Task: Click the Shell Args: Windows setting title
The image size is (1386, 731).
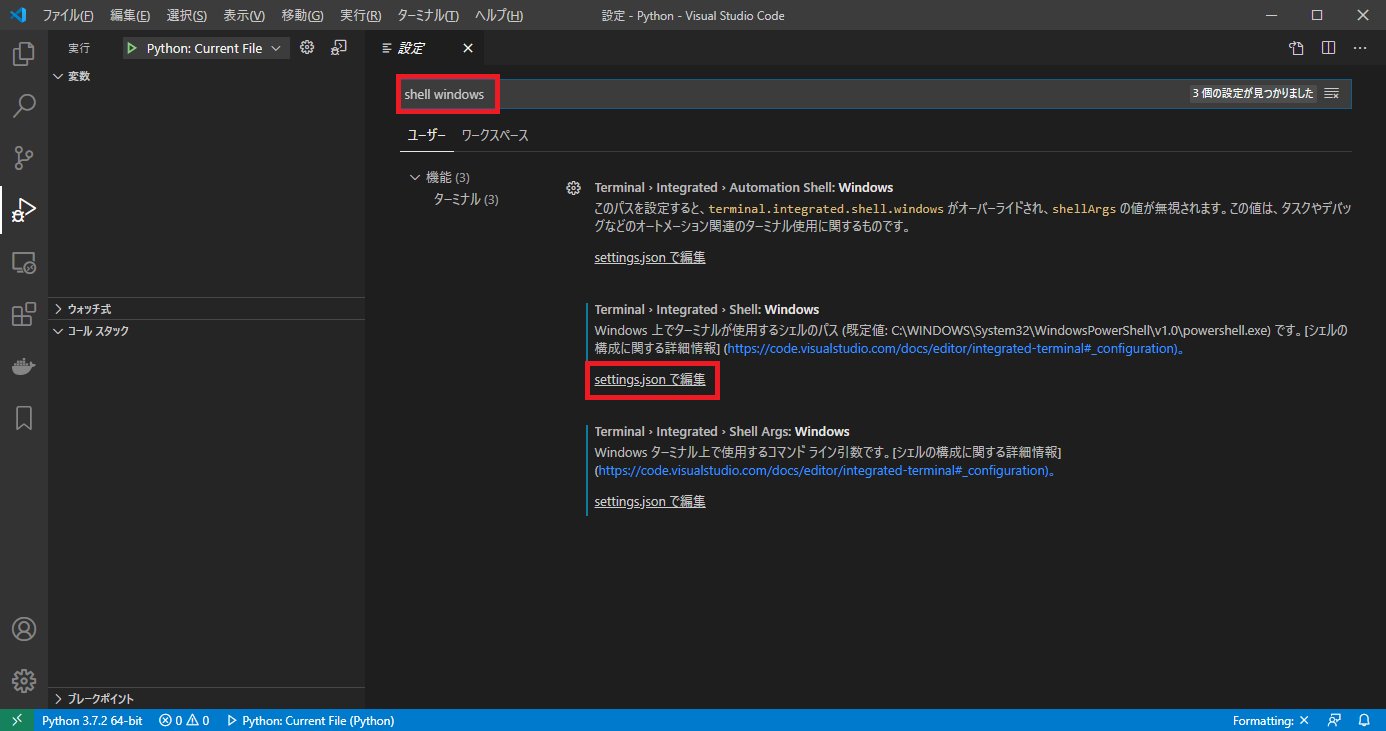Action: pos(722,431)
